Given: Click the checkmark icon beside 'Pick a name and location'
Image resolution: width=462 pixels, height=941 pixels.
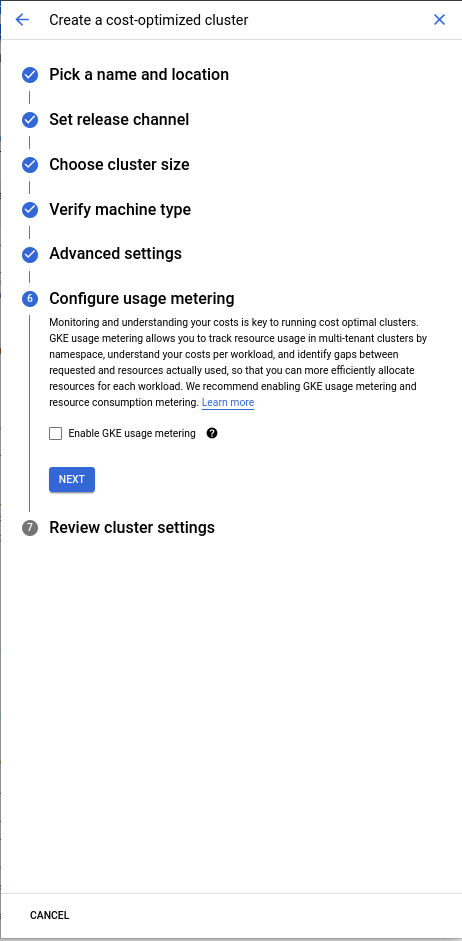Looking at the screenshot, I should pyautogui.click(x=30, y=75).
